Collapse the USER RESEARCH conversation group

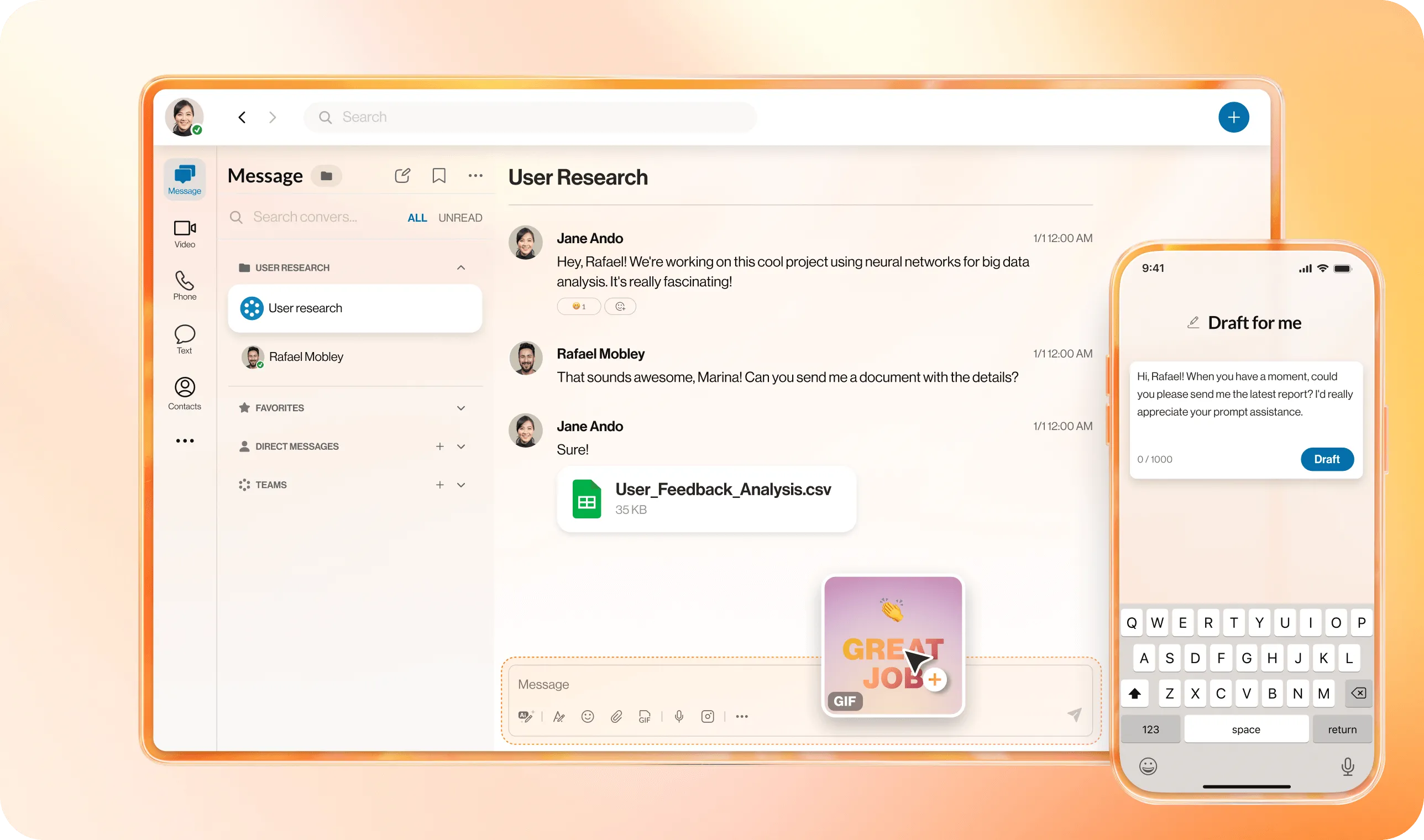pyautogui.click(x=461, y=267)
